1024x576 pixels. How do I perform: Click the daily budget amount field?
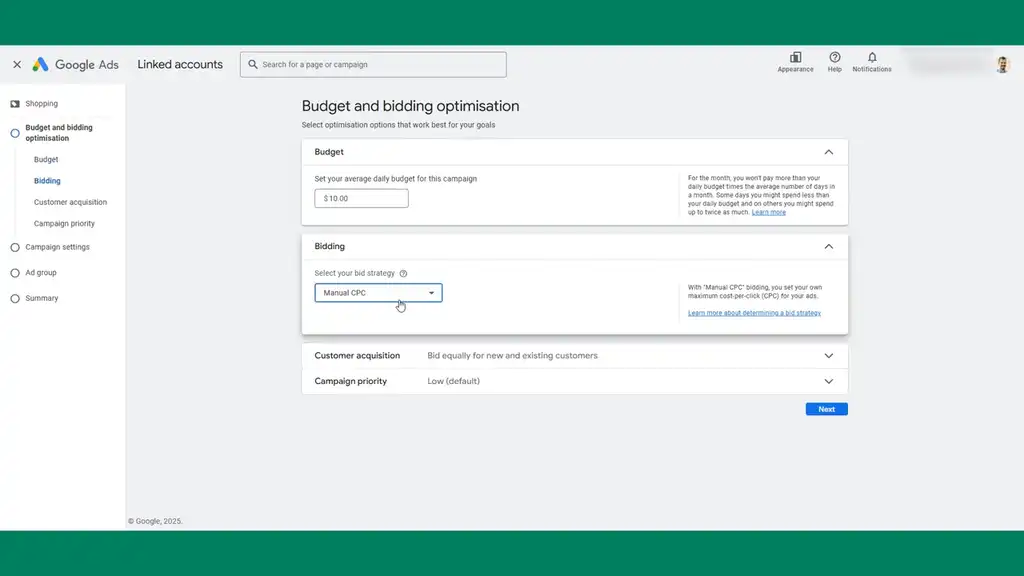[x=361, y=198]
